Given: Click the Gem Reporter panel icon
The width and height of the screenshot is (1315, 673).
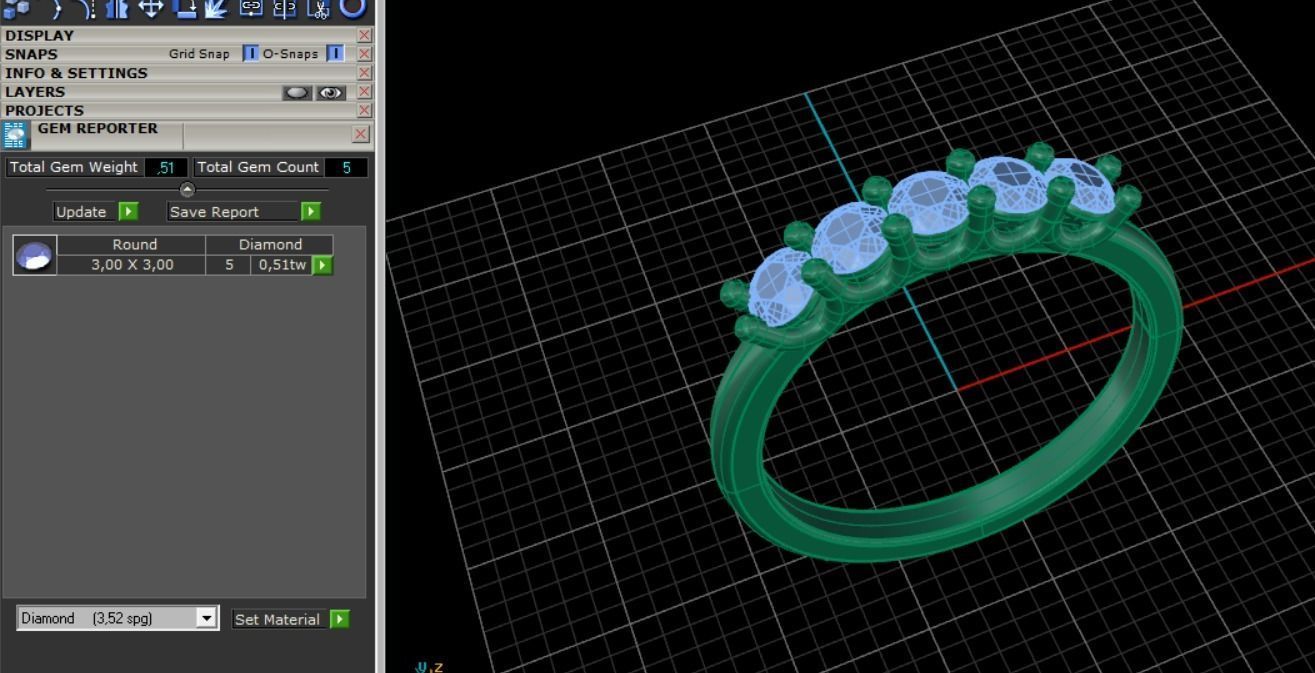Looking at the screenshot, I should (15, 135).
